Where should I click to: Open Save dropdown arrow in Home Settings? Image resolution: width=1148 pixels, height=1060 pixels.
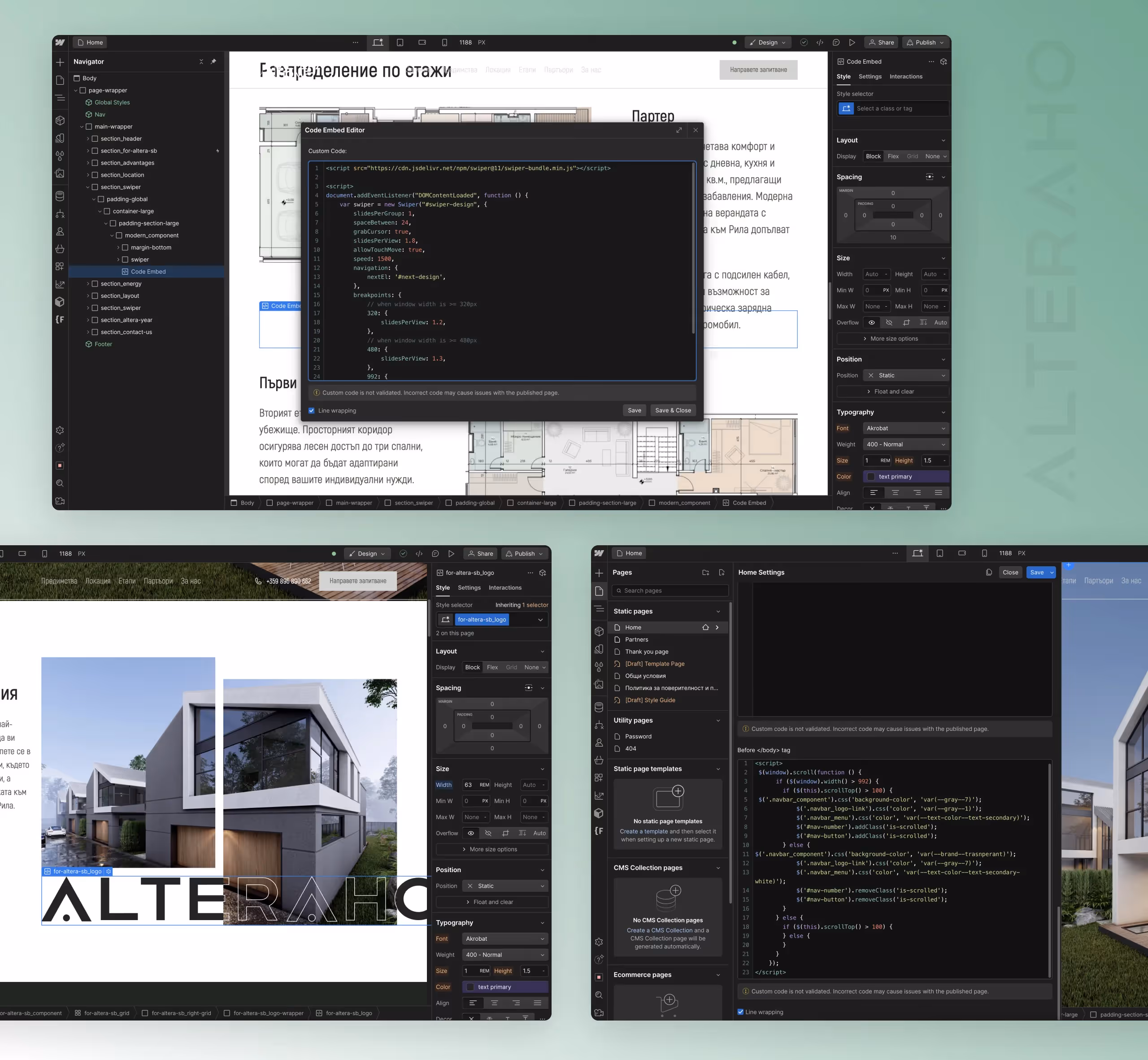point(1052,573)
